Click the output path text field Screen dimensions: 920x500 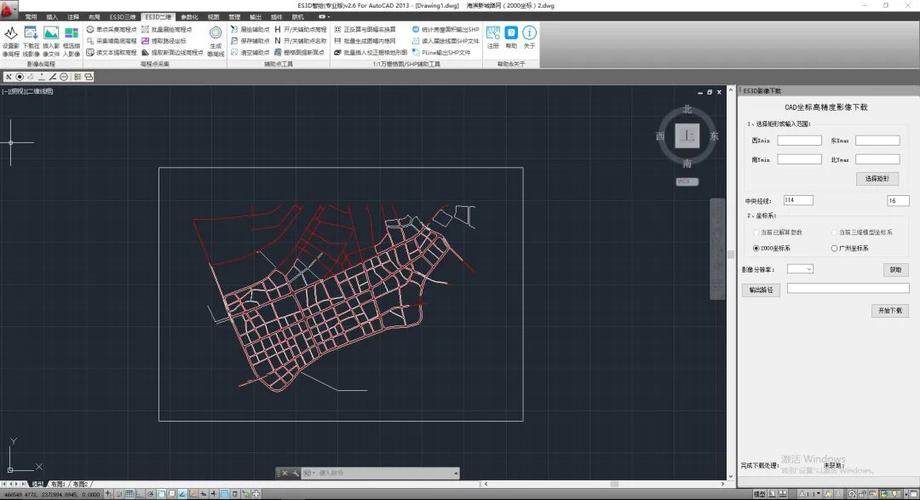point(848,288)
